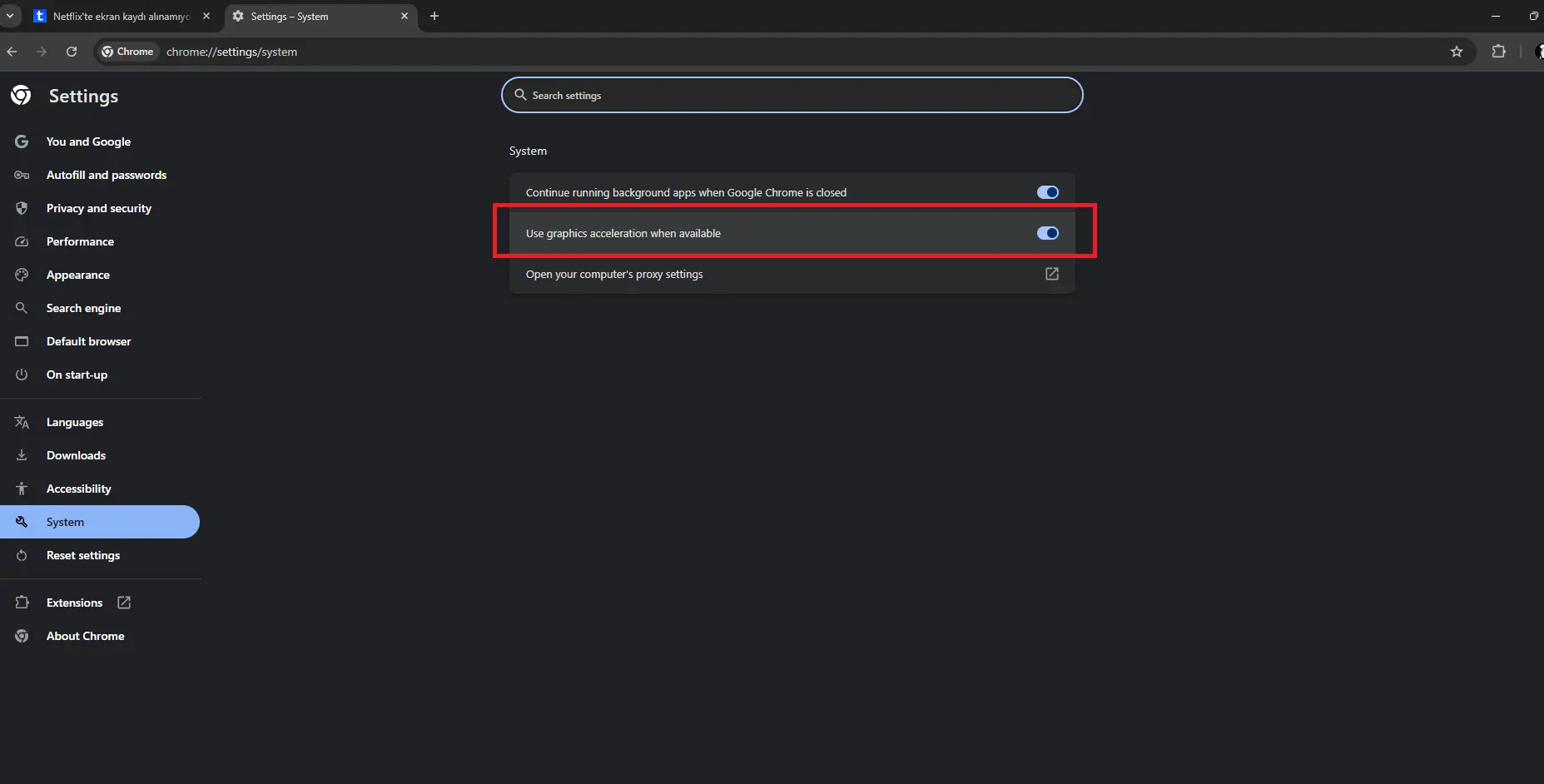Open Default browser settings
1544x784 pixels.
pyautogui.click(x=89, y=341)
